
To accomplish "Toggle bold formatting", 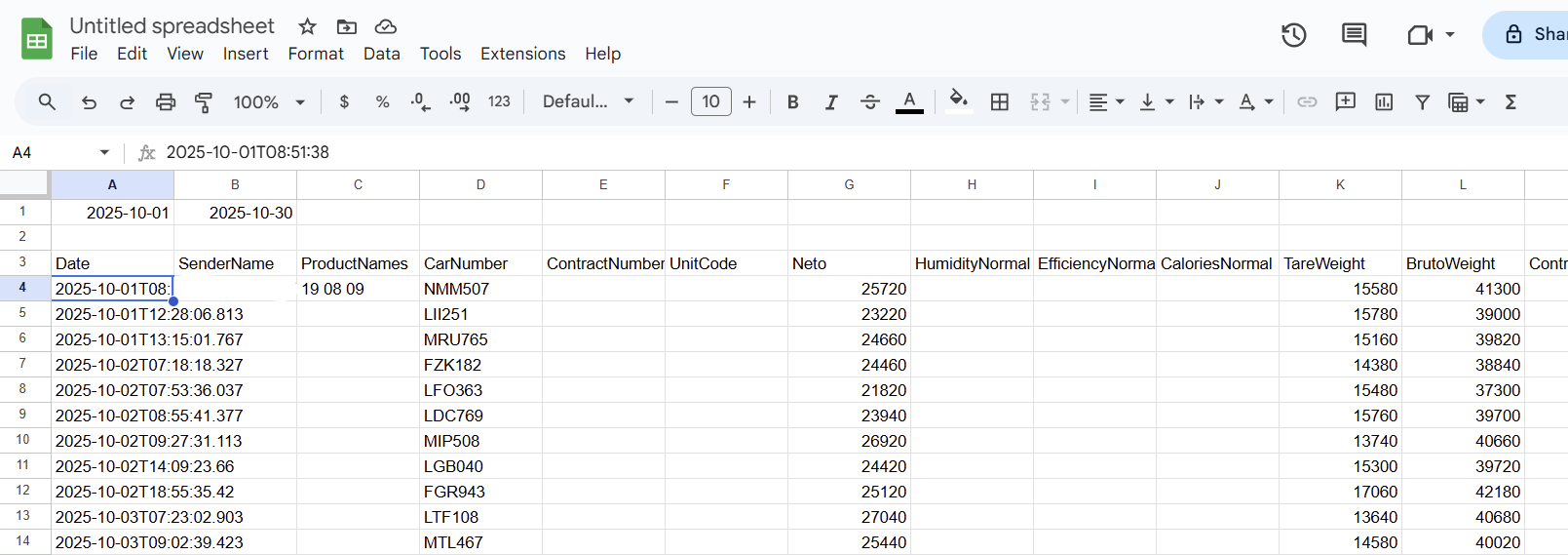I will 792,101.
